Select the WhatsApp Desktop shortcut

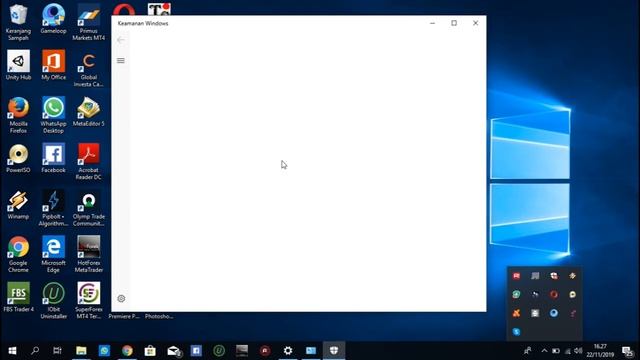(x=53, y=115)
